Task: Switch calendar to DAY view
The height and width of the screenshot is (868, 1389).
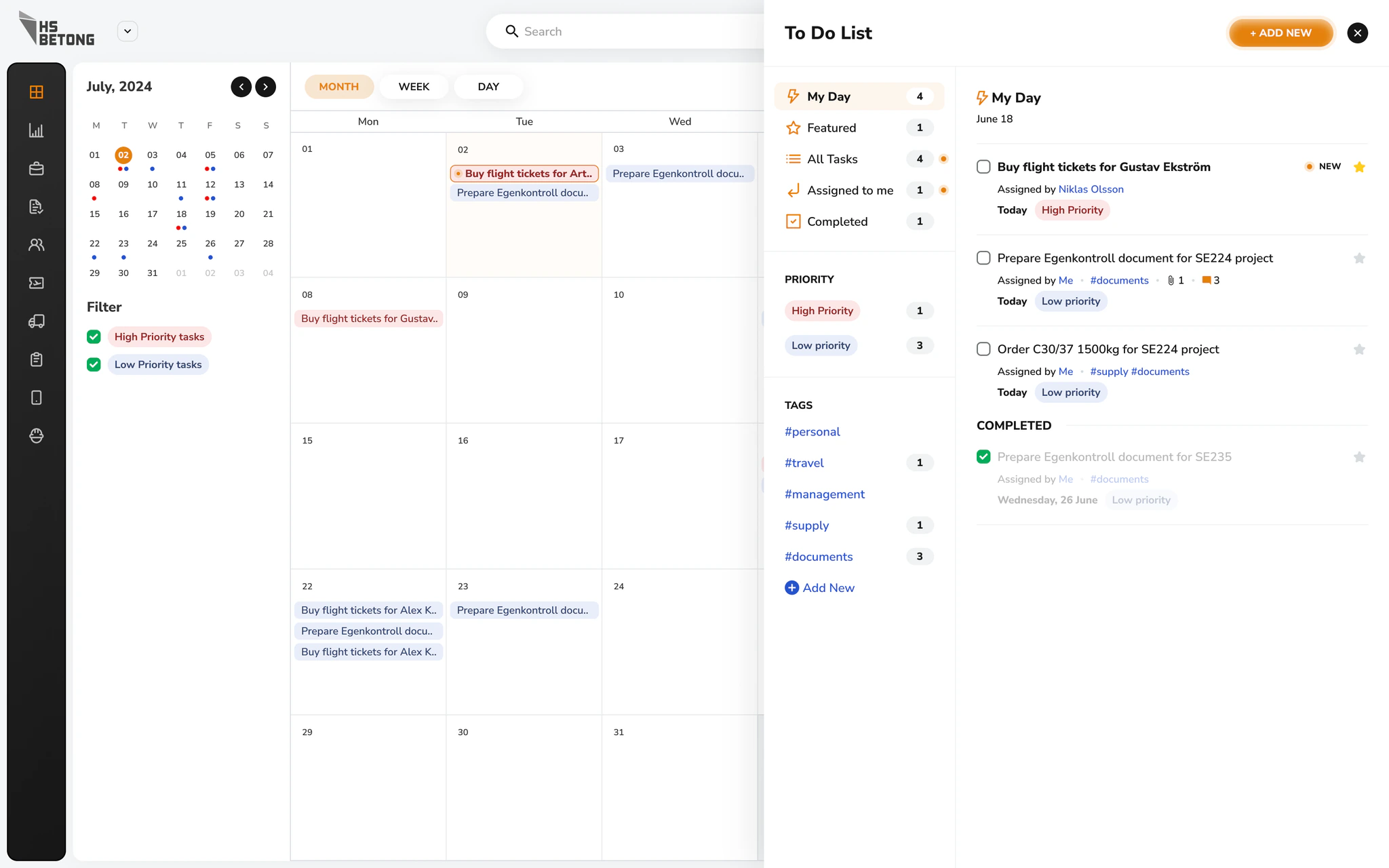Action: (488, 87)
